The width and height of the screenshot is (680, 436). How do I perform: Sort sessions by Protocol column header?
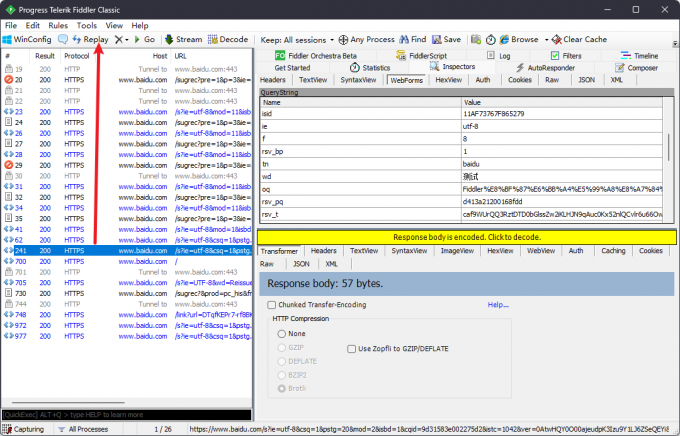(x=77, y=56)
